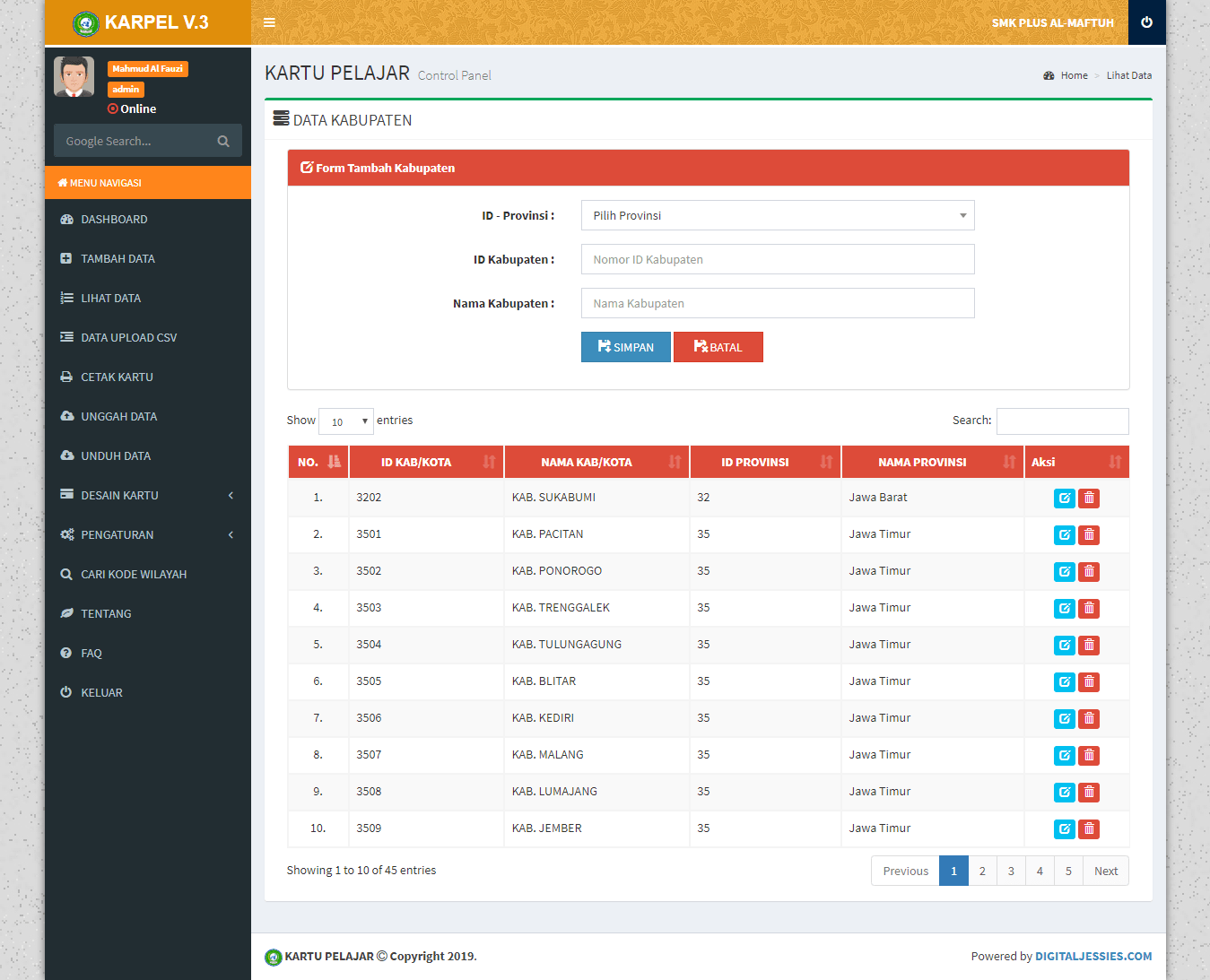Edit the KAB. SUKABUMI row
The height and width of the screenshot is (980, 1210).
[1064, 499]
